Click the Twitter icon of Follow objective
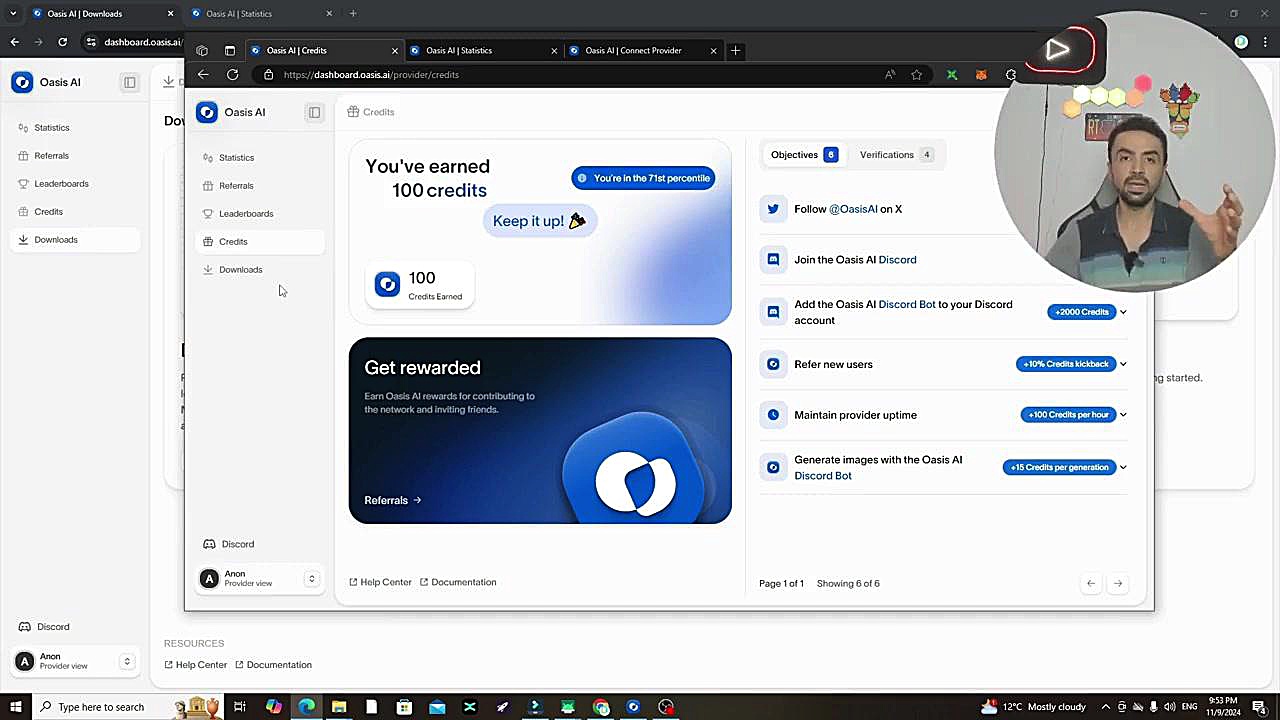The width and height of the screenshot is (1280, 720). pos(772,209)
